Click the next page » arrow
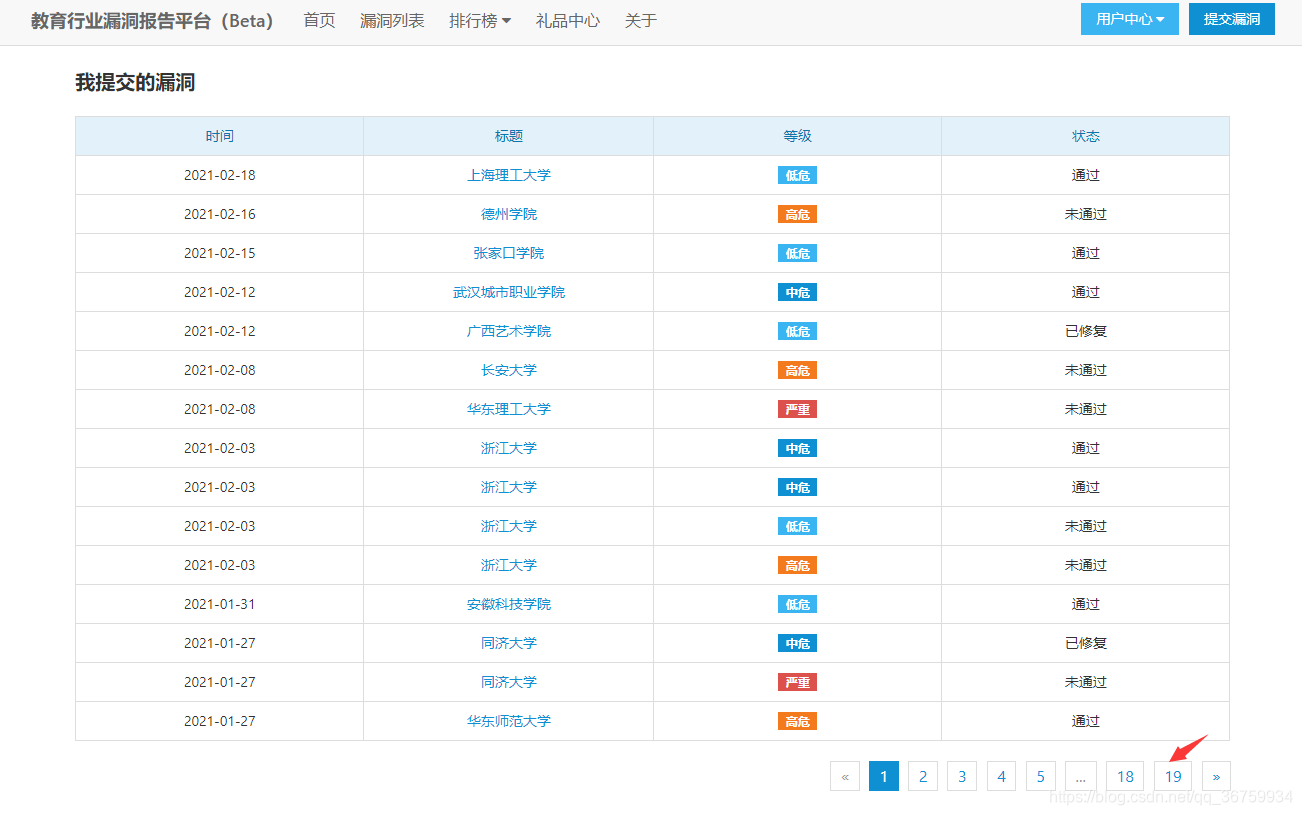The image size is (1302, 815). click(x=1216, y=776)
